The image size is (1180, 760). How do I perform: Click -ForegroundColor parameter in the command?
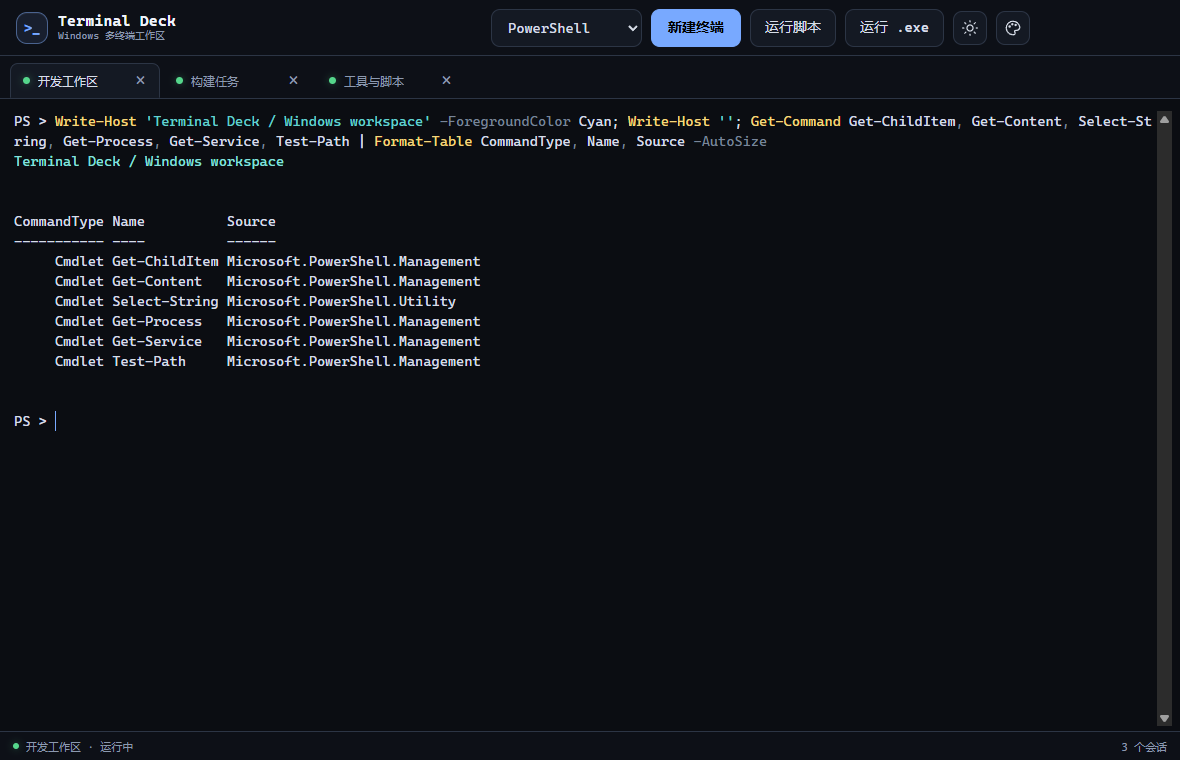coord(505,121)
